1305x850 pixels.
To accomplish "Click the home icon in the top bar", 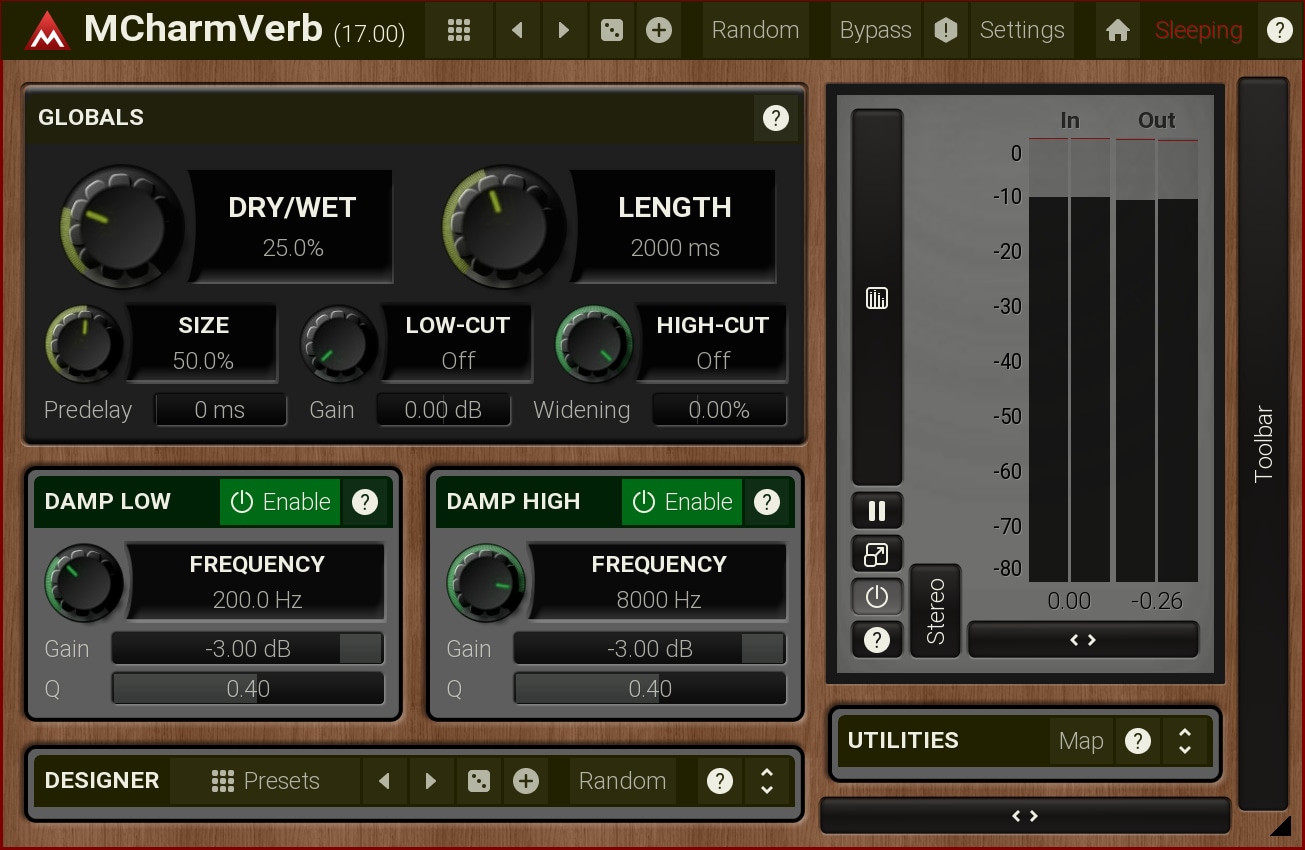I will 1118,30.
